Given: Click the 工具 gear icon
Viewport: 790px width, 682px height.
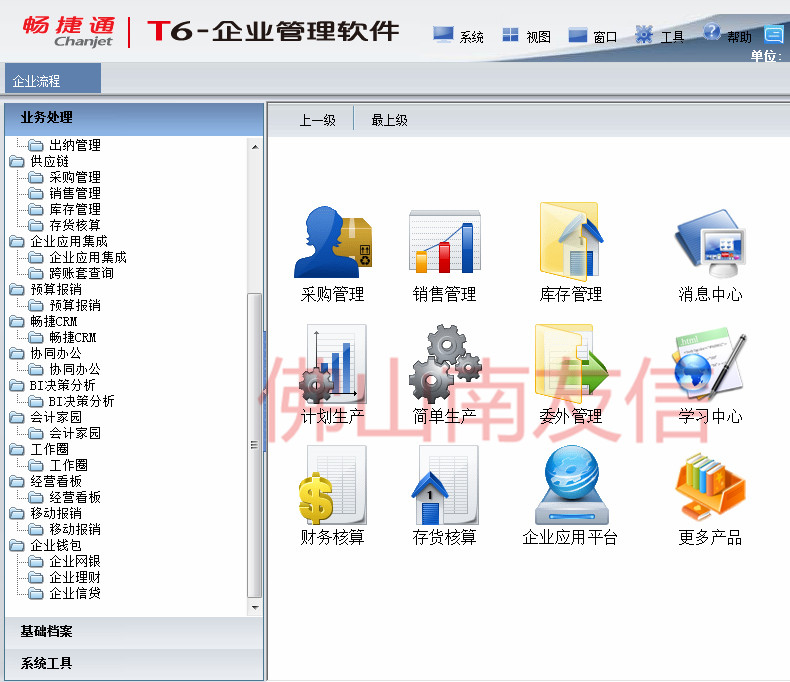Looking at the screenshot, I should coord(644,34).
